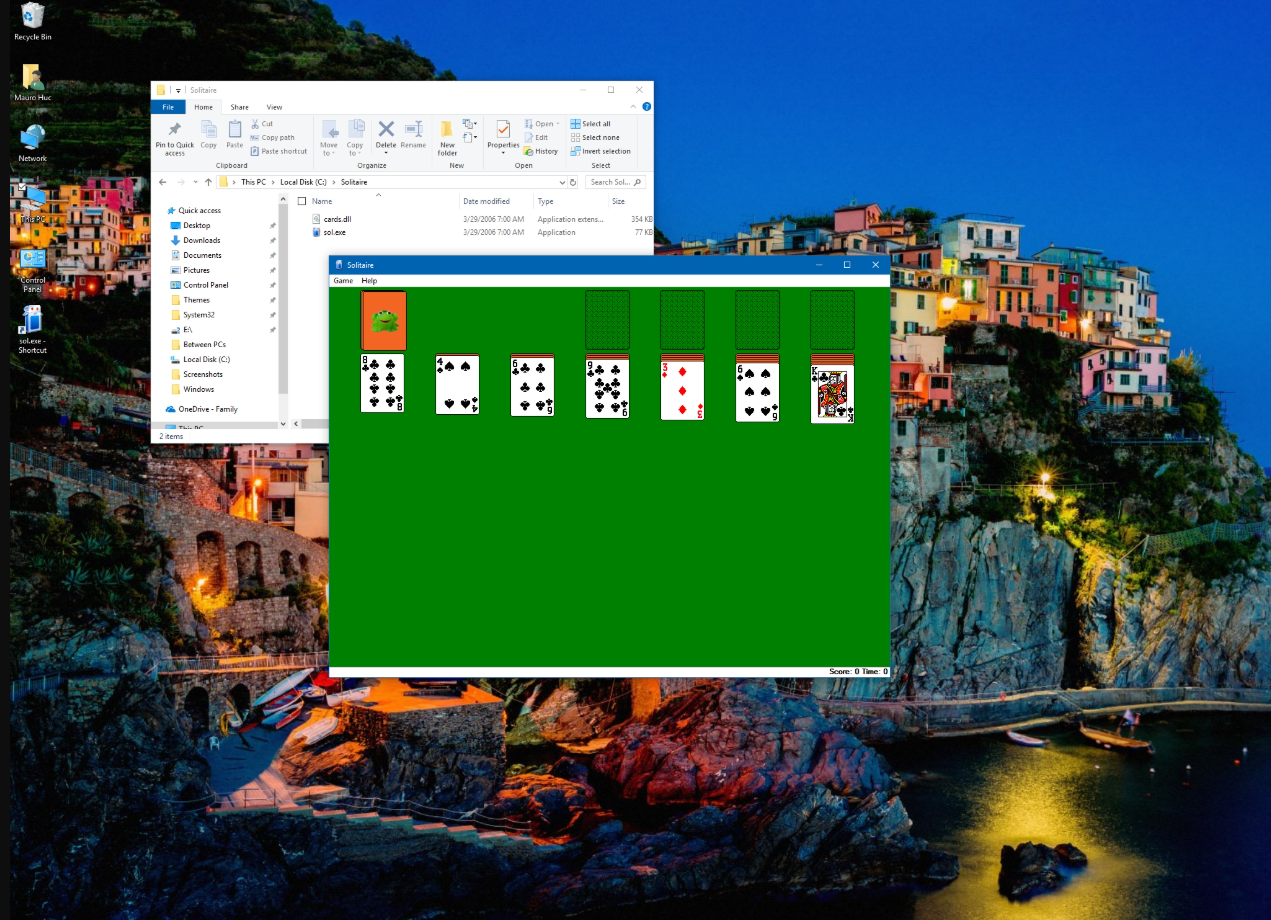Click Invert selection in the ribbon
Viewport: 1271px width, 920px height.
(x=600, y=151)
